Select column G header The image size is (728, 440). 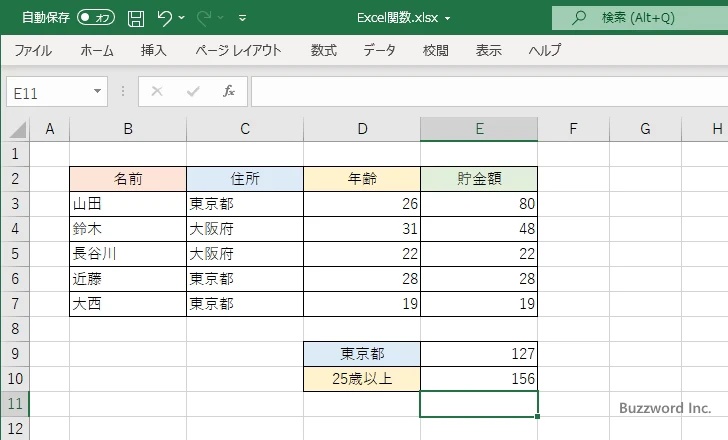[x=645, y=129]
